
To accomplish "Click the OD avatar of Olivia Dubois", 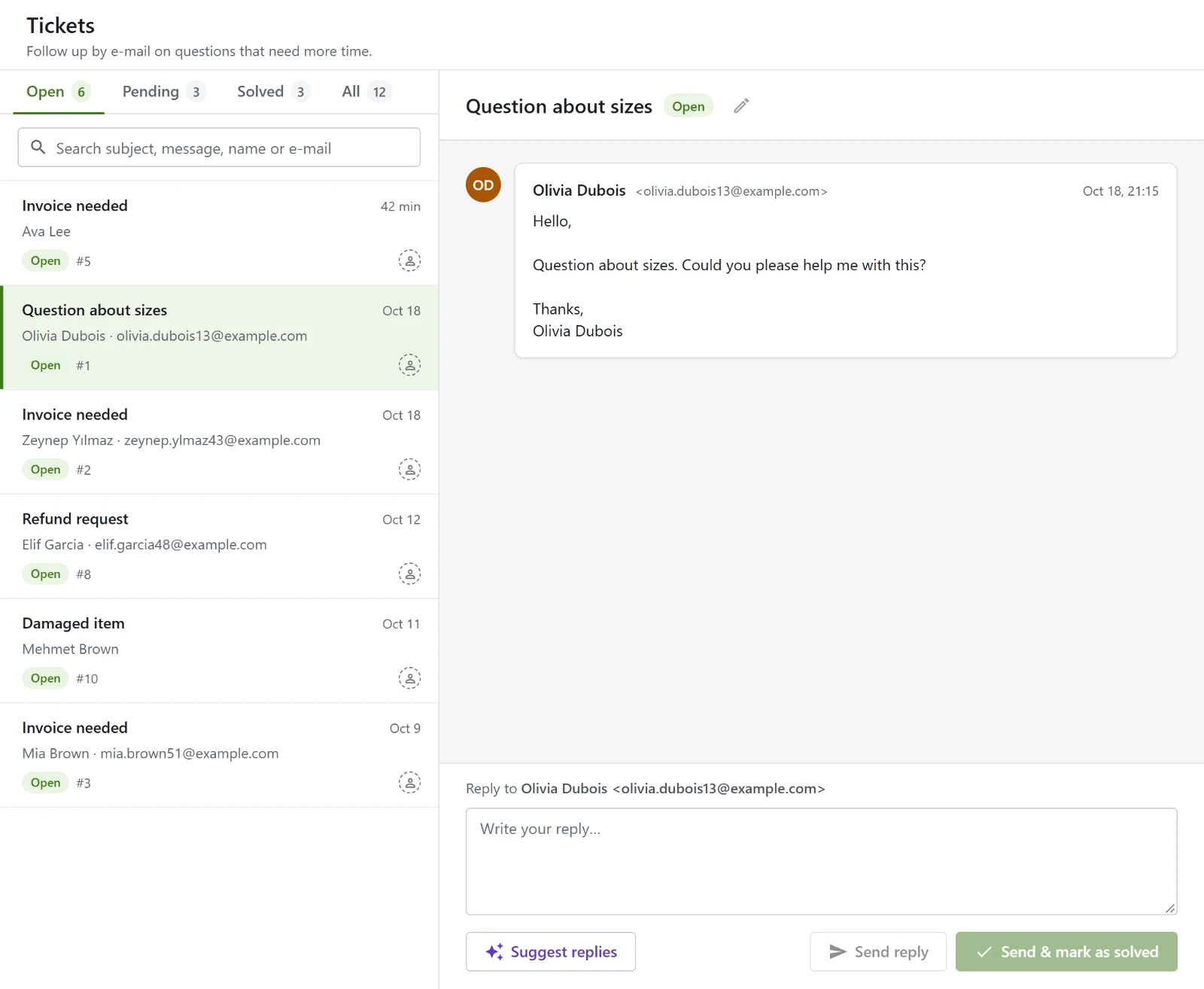I will click(483, 185).
